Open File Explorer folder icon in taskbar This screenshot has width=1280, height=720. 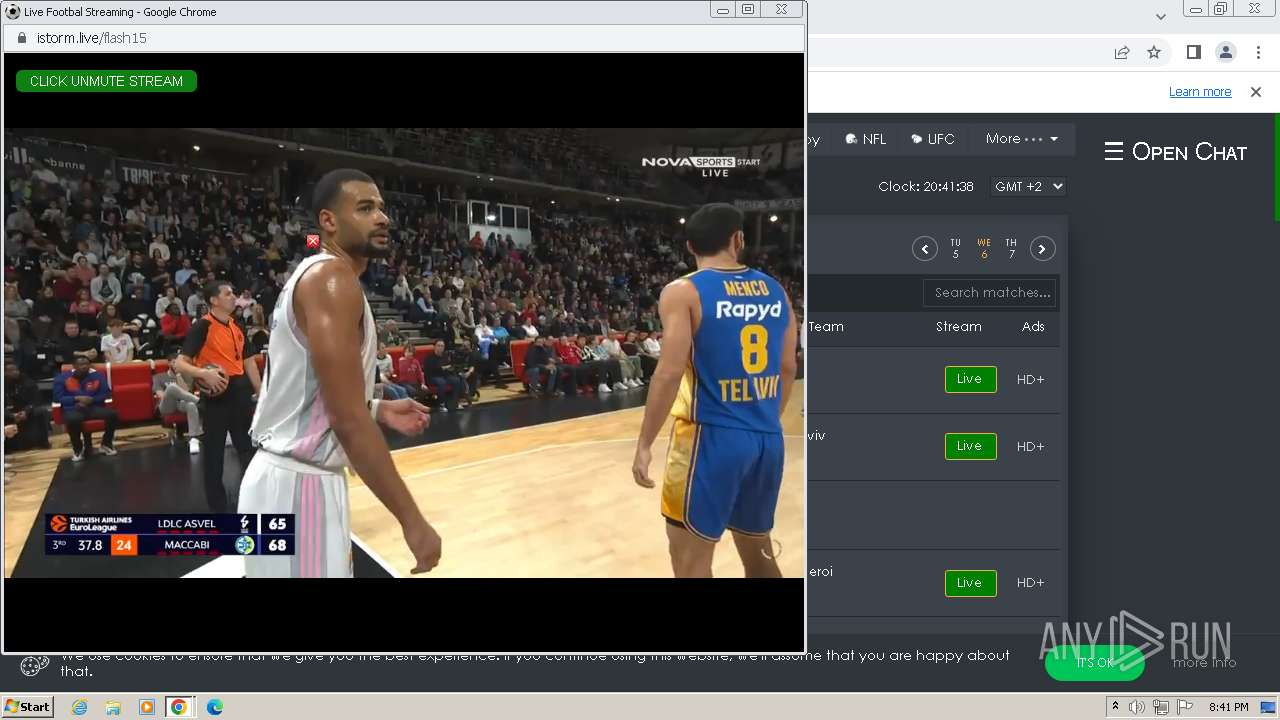click(x=113, y=707)
